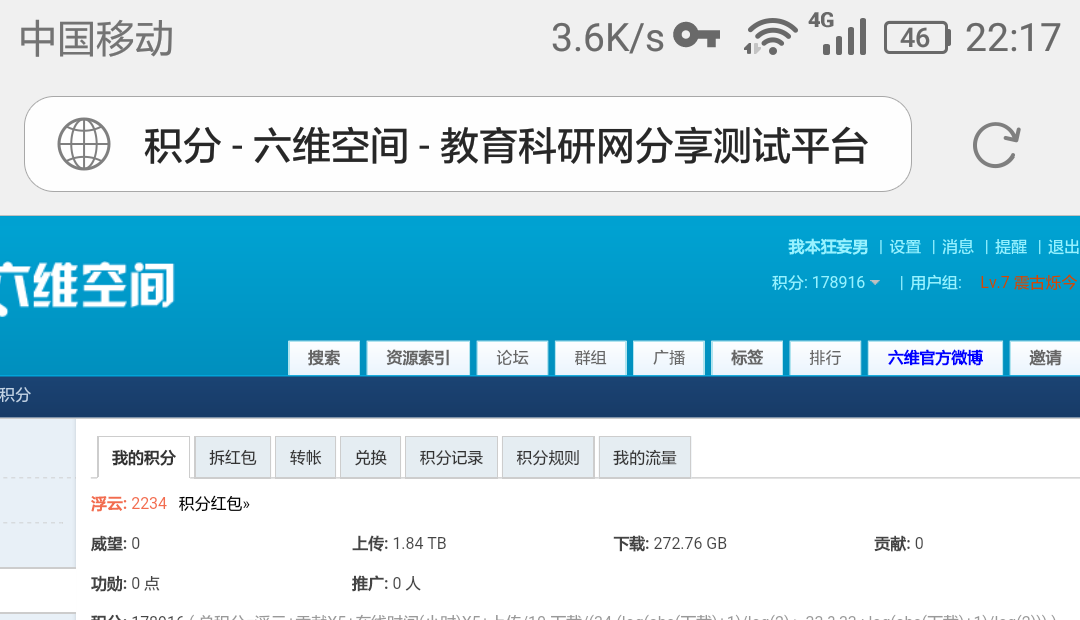1080x620 pixels.
Task: Switch to the 积分记录 tab
Action: [x=451, y=457]
